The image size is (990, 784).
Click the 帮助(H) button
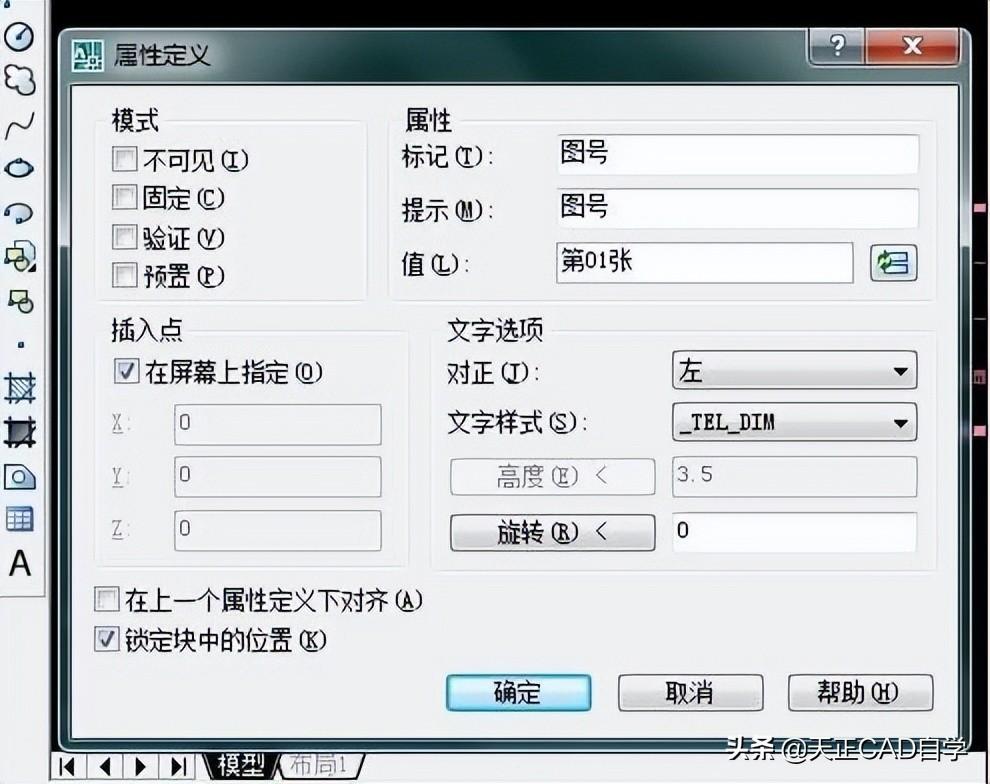tap(861, 692)
